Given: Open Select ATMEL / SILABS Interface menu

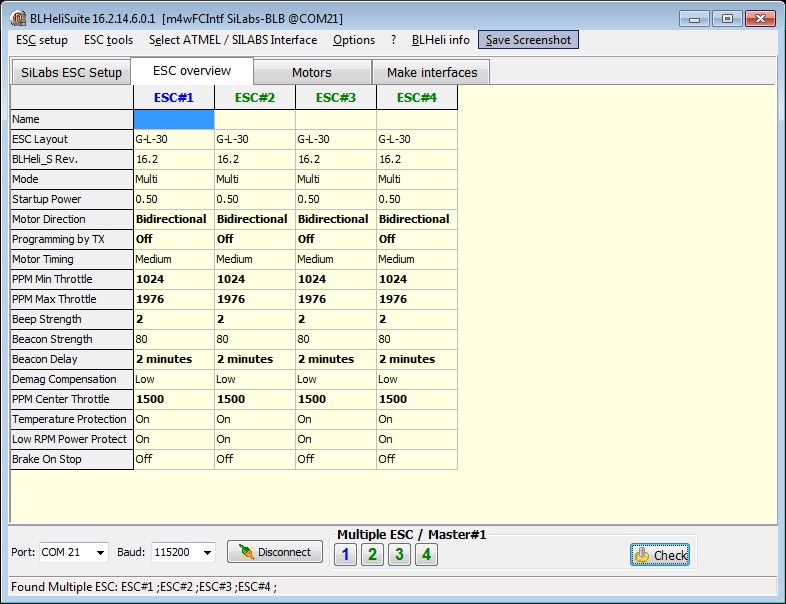Looking at the screenshot, I should point(233,40).
